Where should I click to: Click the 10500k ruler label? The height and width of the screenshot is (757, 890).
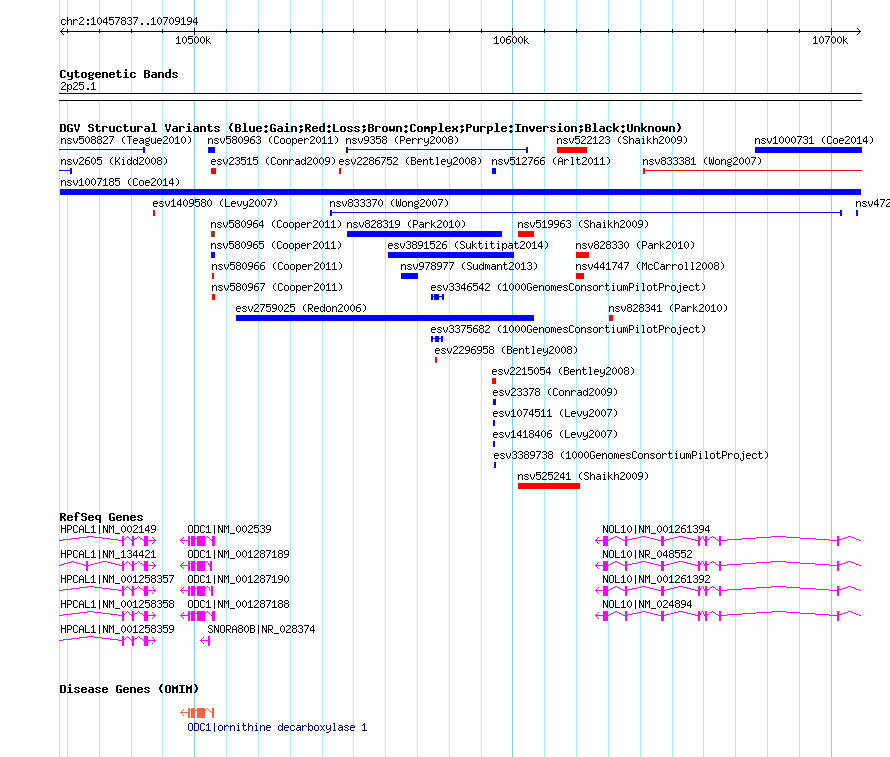(x=193, y=40)
